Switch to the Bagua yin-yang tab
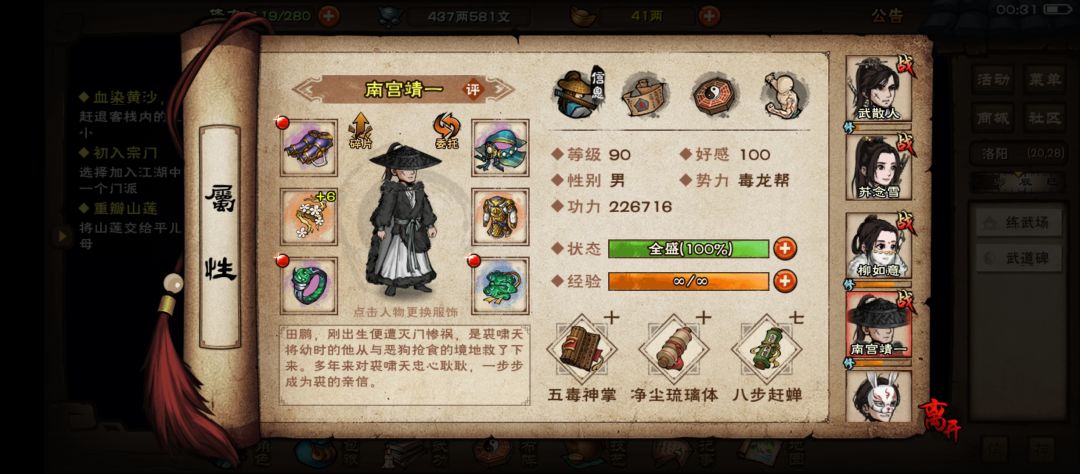 click(x=715, y=95)
